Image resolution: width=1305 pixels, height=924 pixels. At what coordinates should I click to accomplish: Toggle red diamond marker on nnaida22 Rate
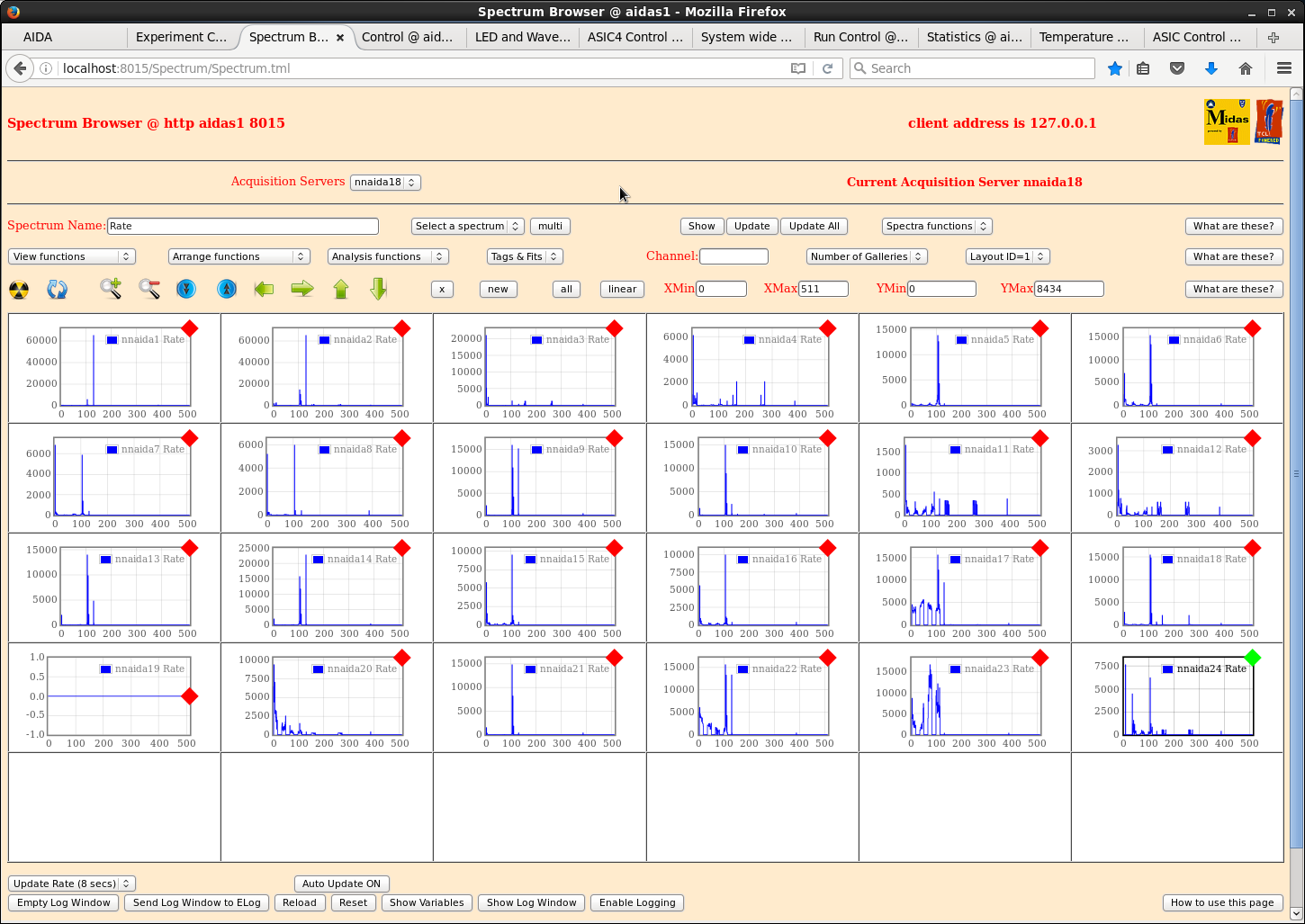pyautogui.click(x=828, y=658)
